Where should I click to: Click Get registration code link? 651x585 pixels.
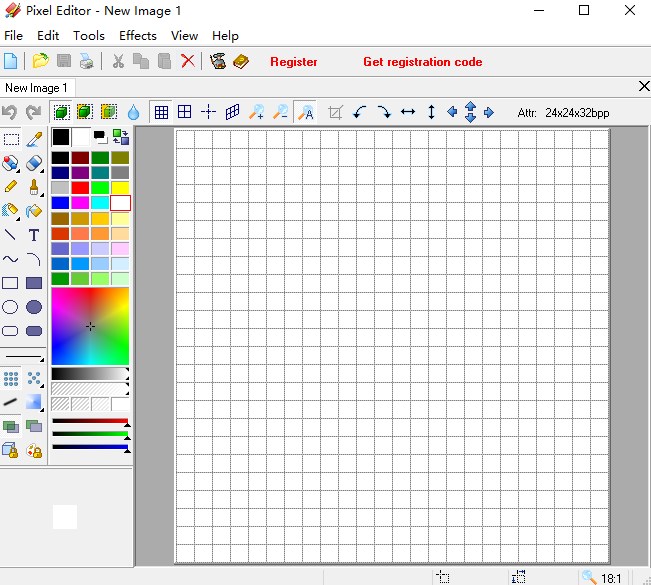(422, 62)
